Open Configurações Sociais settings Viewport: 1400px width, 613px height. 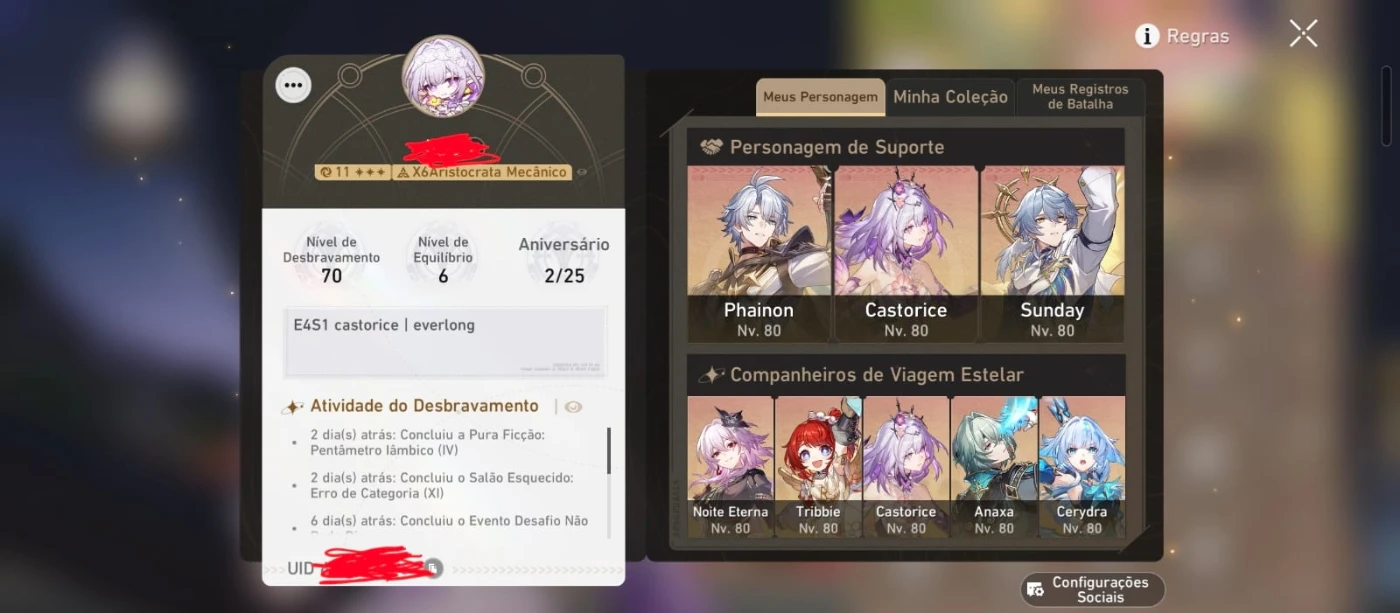(x=1092, y=589)
